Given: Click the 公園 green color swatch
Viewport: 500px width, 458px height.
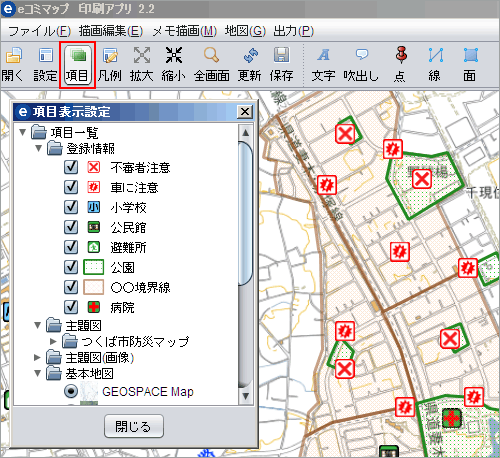Looking at the screenshot, I should pyautogui.click(x=93, y=267).
